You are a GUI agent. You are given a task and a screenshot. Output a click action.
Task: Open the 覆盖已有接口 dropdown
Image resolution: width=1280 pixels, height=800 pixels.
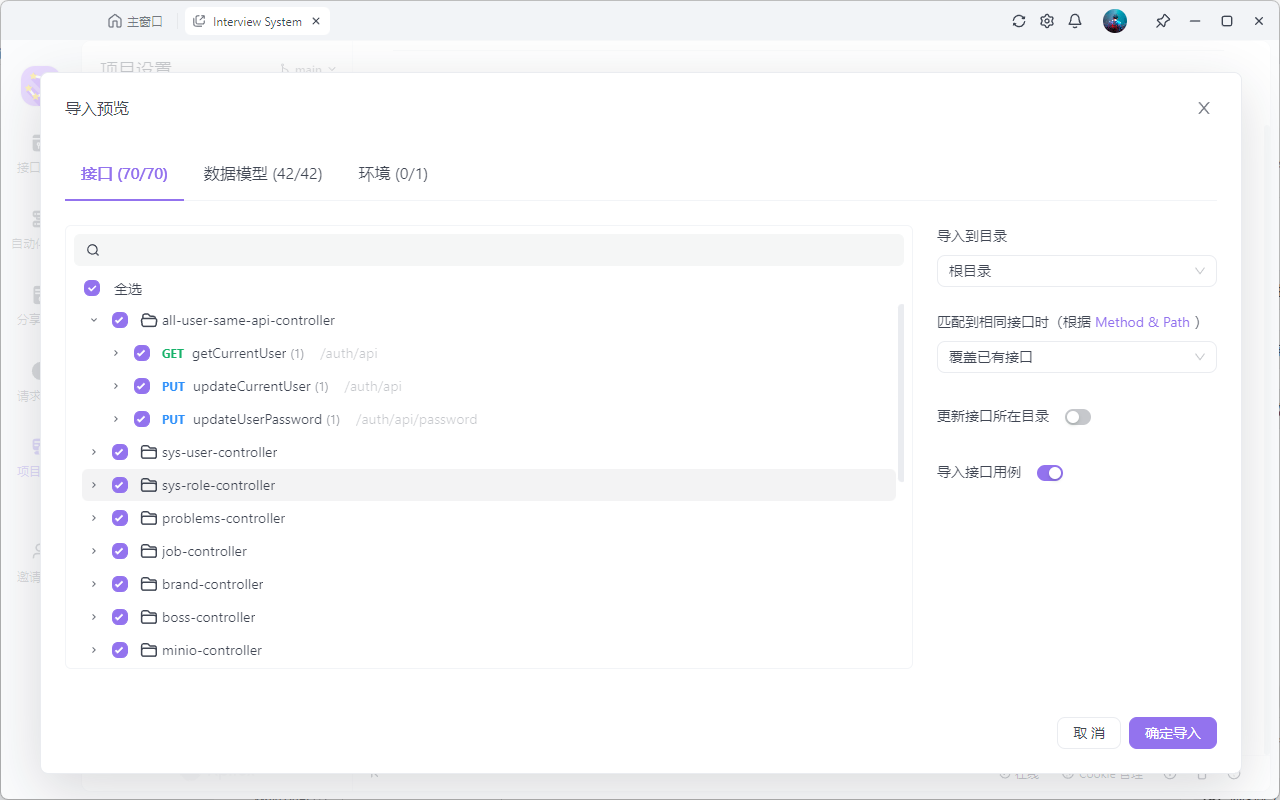[1076, 357]
